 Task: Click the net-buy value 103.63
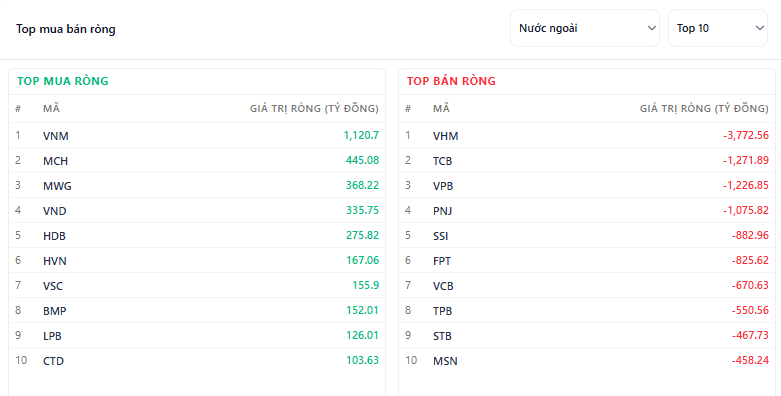(363, 360)
